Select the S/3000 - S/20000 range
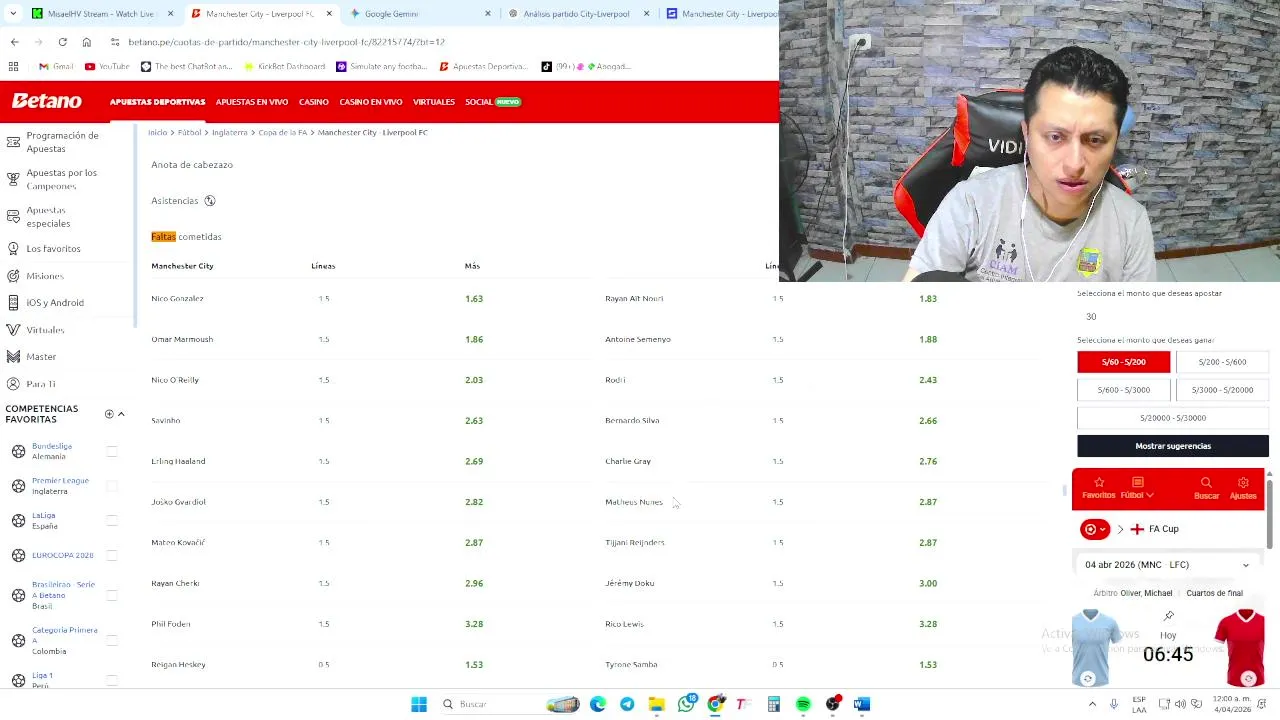1280x720 pixels. [1222, 390]
